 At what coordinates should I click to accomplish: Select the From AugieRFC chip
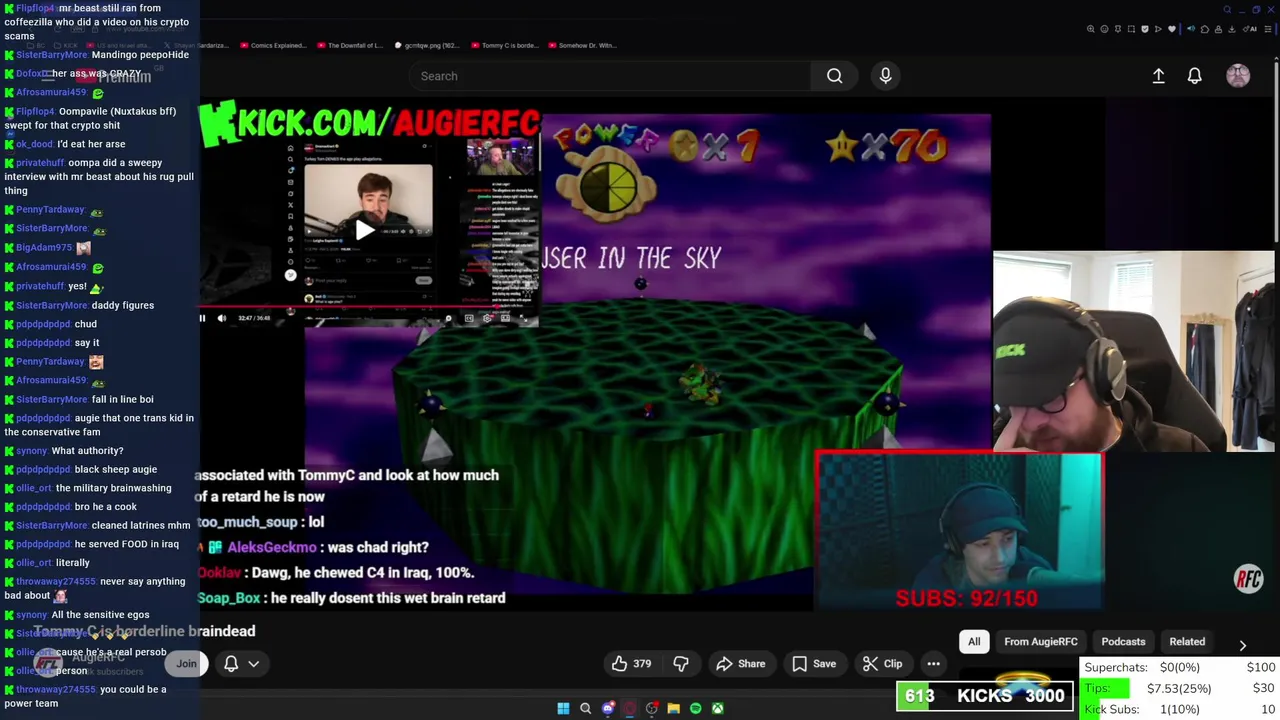pos(1041,641)
